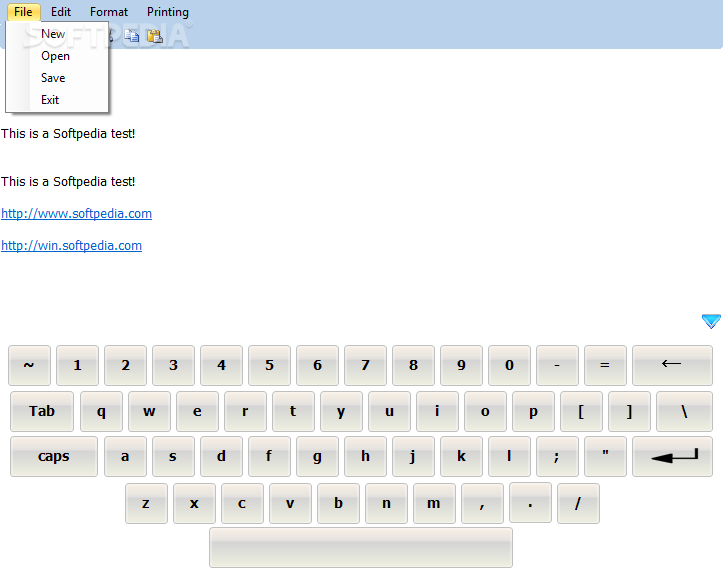The image size is (723, 571).
Task: Tap the o key
Action: tap(485, 411)
